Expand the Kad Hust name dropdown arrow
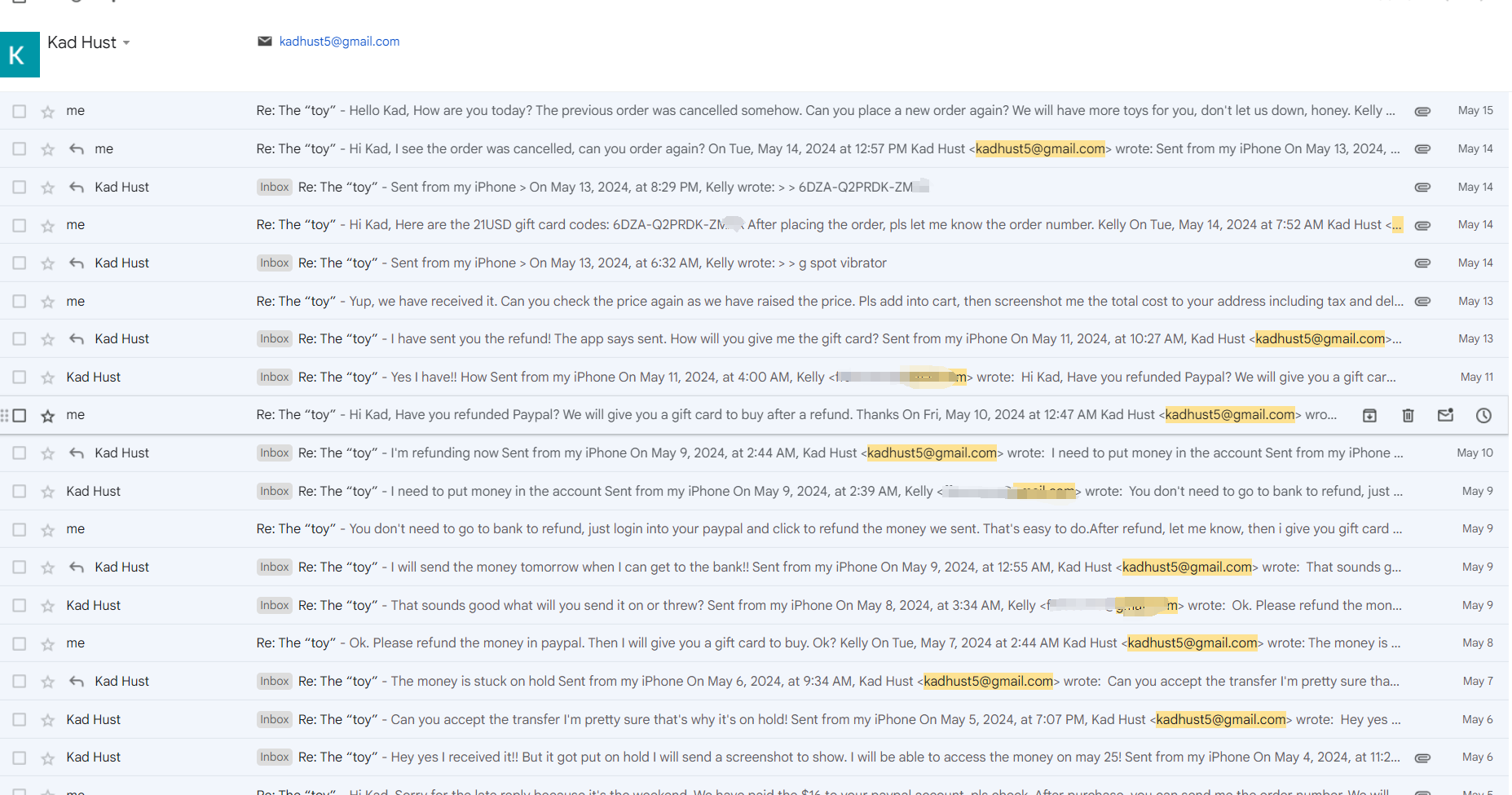The height and width of the screenshot is (795, 1512). click(x=127, y=43)
